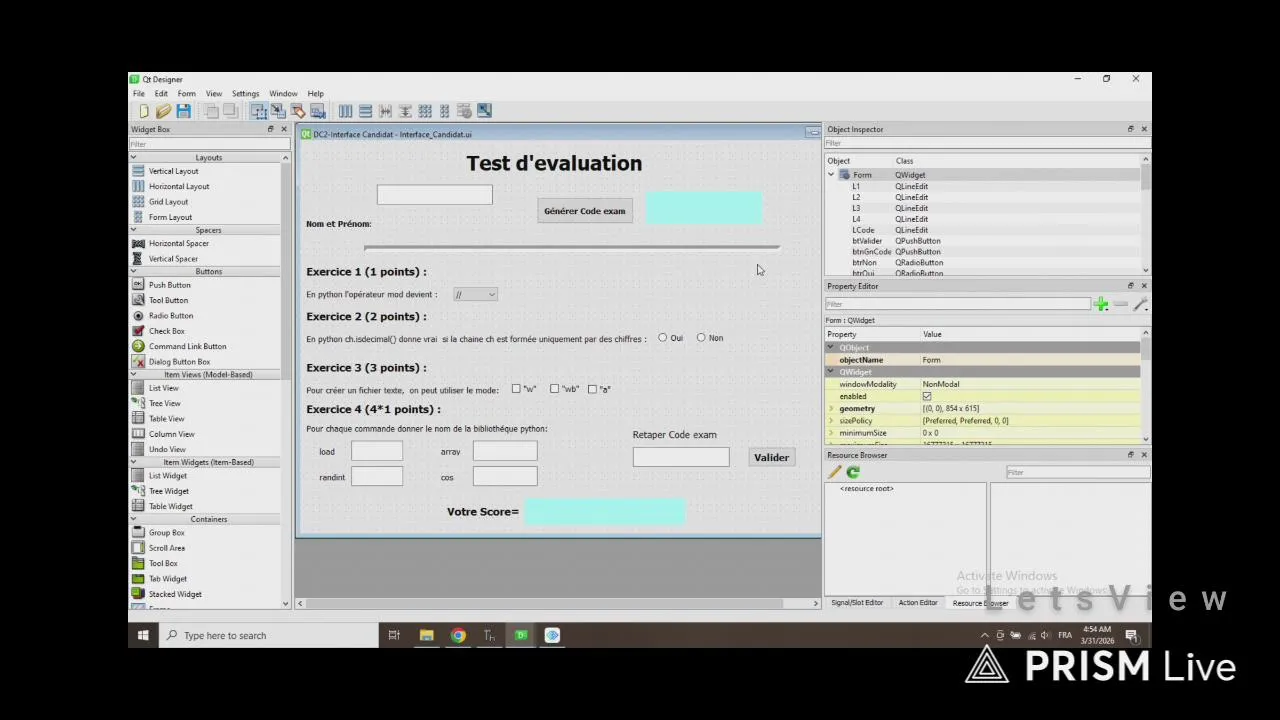This screenshot has height=720, width=1280.
Task: Click the Générer Code exam button
Action: 585,211
